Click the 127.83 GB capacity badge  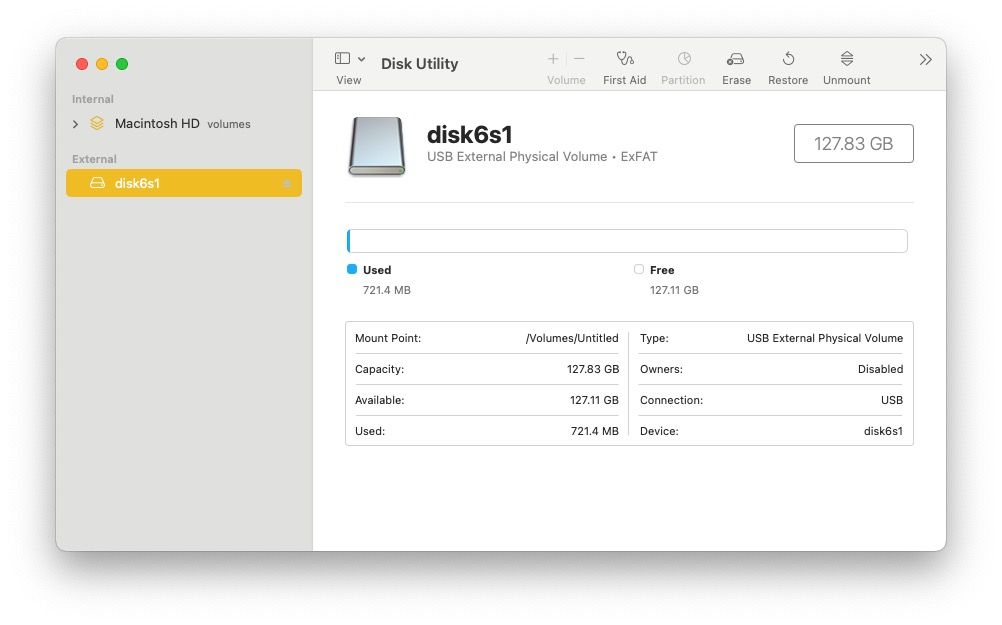[853, 143]
